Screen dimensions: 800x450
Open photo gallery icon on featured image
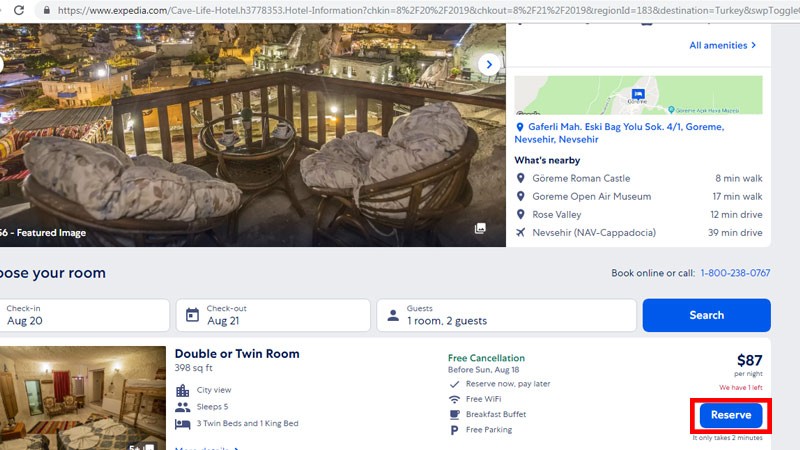click(x=480, y=228)
